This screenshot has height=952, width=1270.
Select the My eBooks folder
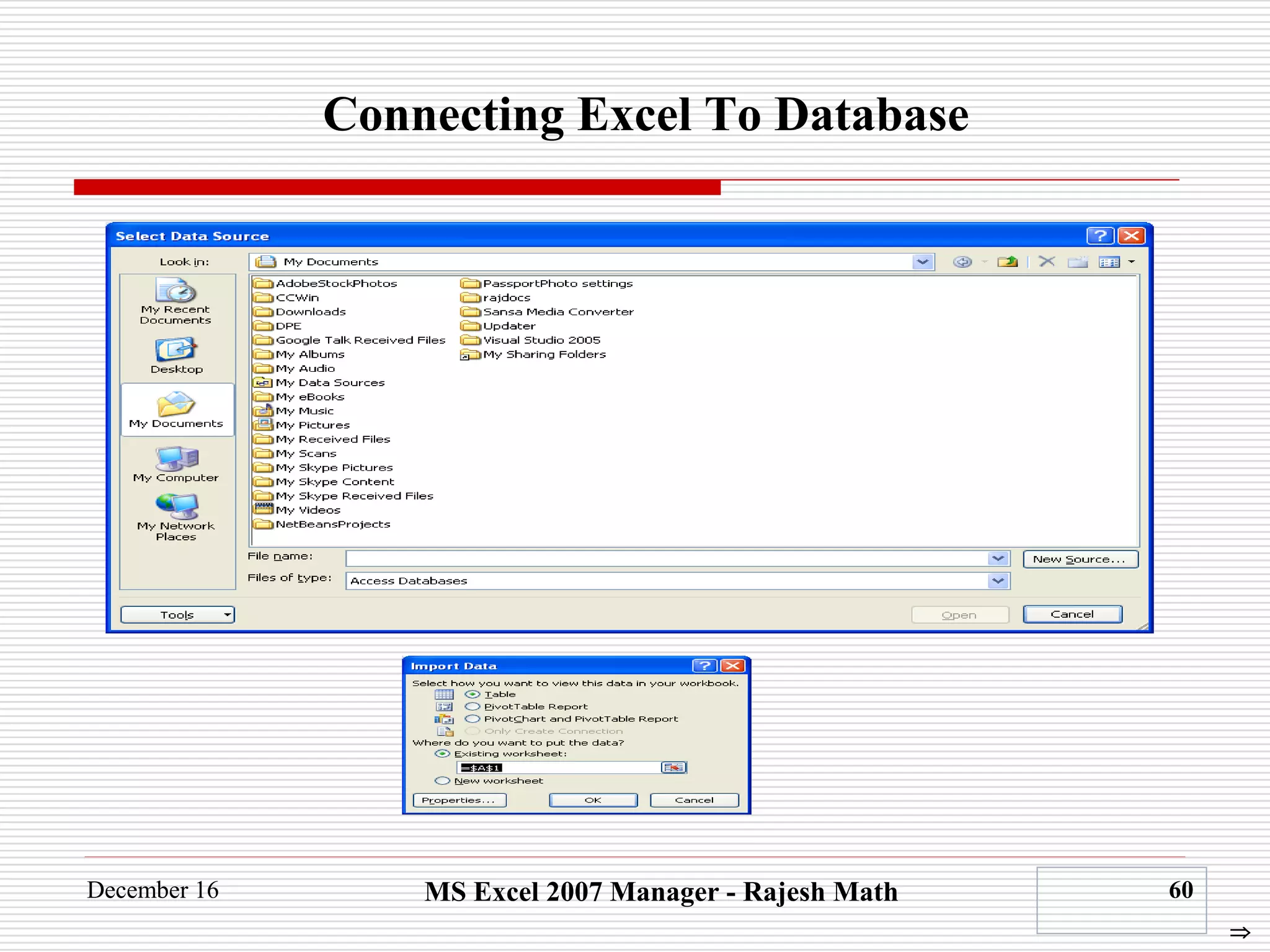click(x=300, y=397)
